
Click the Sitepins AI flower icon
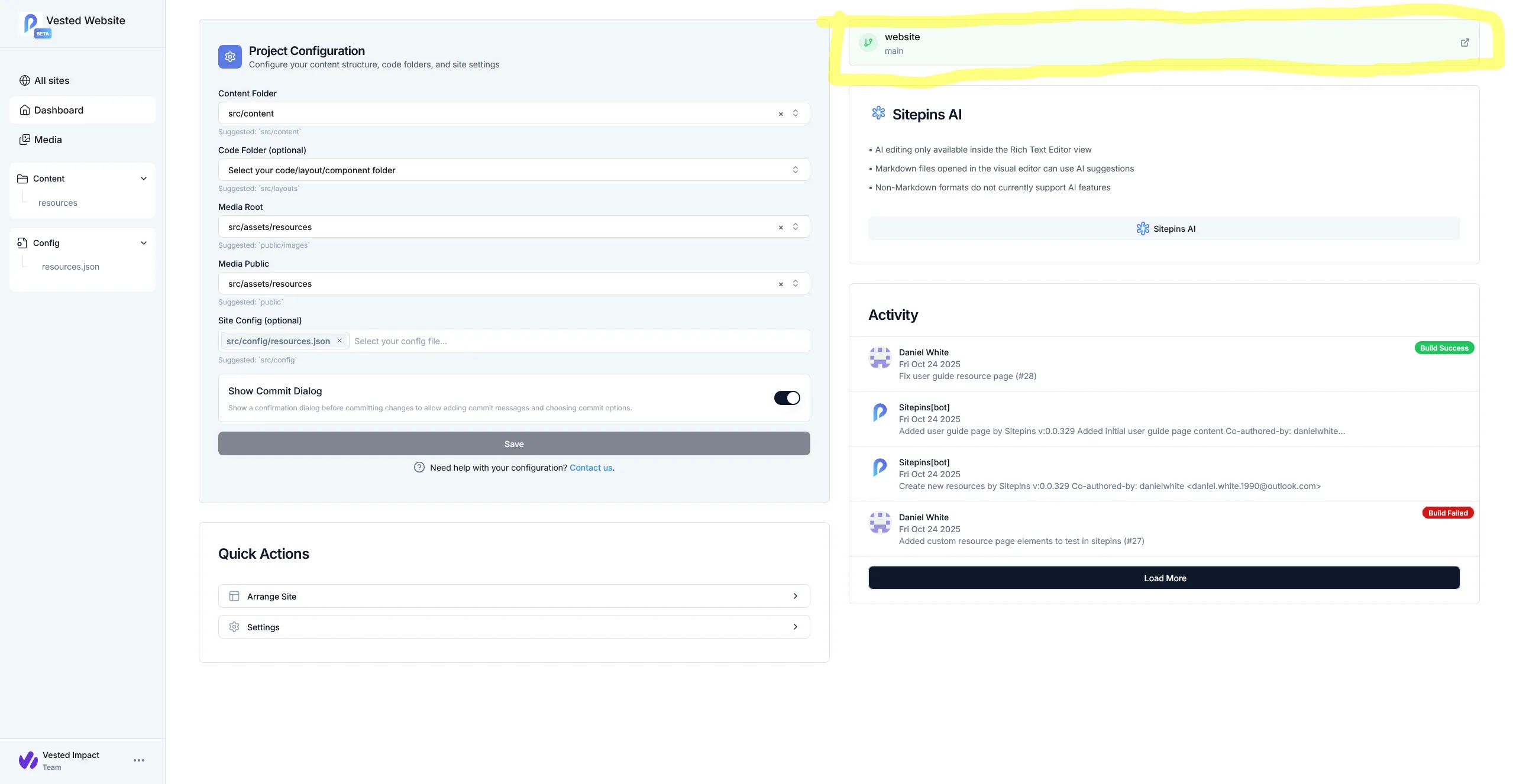click(x=878, y=113)
